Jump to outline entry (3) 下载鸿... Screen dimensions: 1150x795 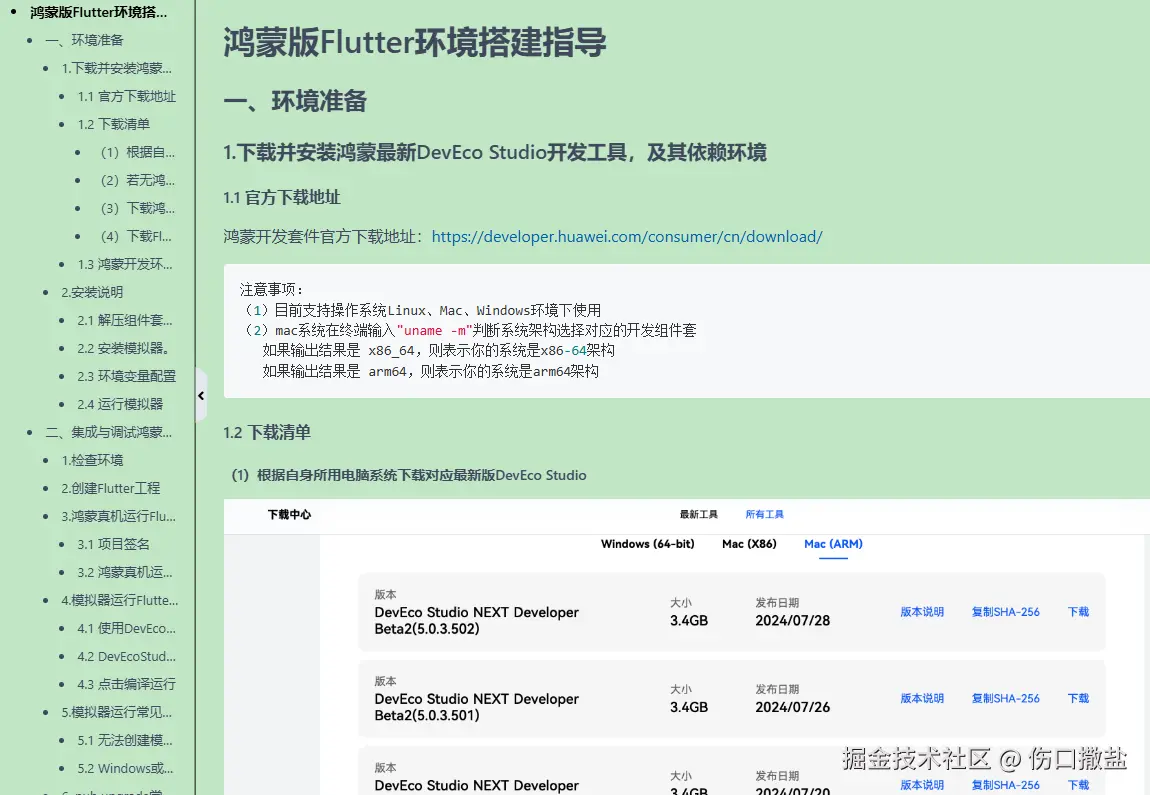pyautogui.click(x=138, y=208)
